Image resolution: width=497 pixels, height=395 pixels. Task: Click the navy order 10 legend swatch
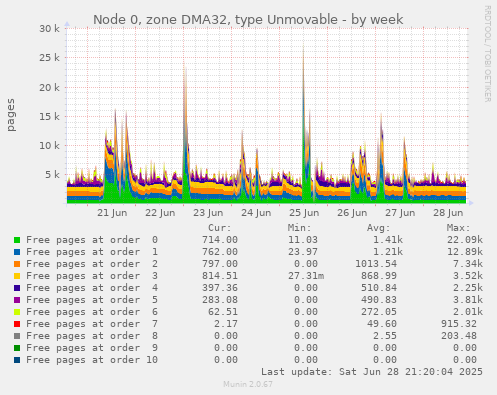[x=17, y=360]
